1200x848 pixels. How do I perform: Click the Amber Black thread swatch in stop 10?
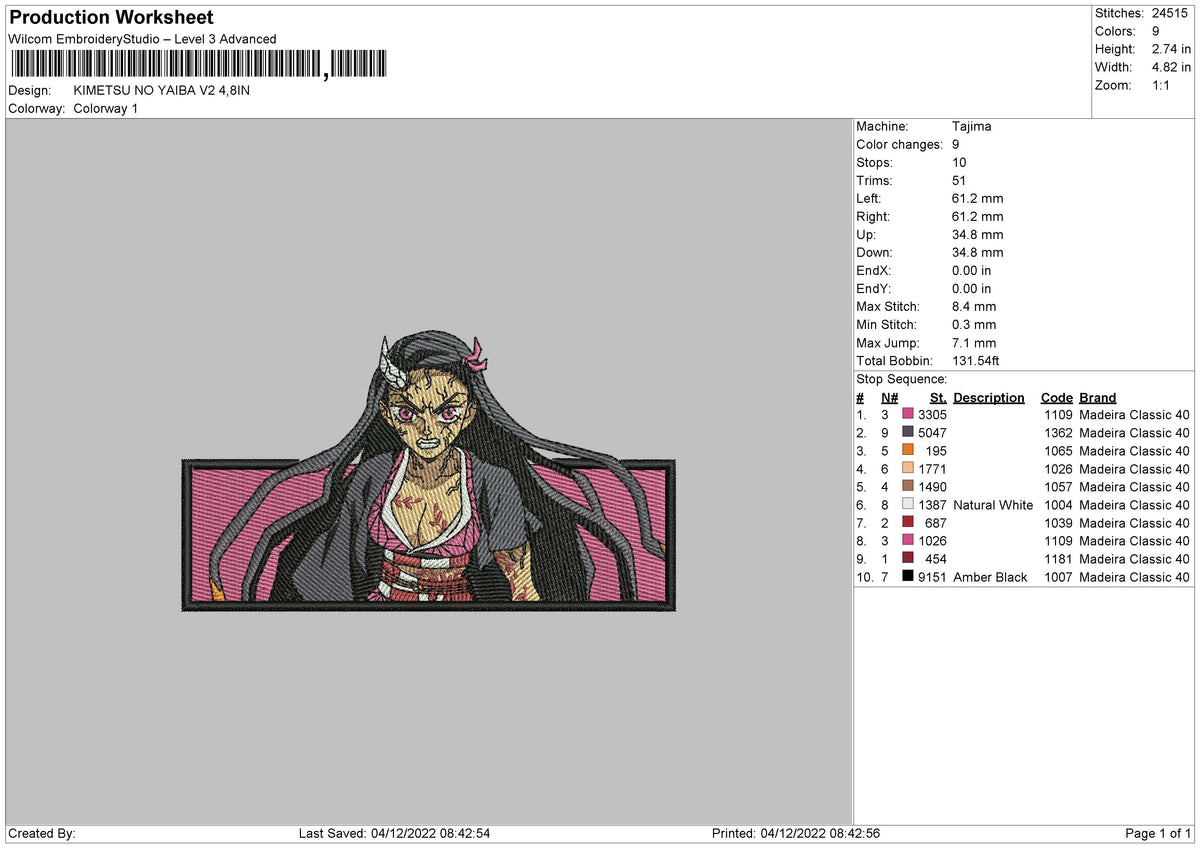(907, 577)
